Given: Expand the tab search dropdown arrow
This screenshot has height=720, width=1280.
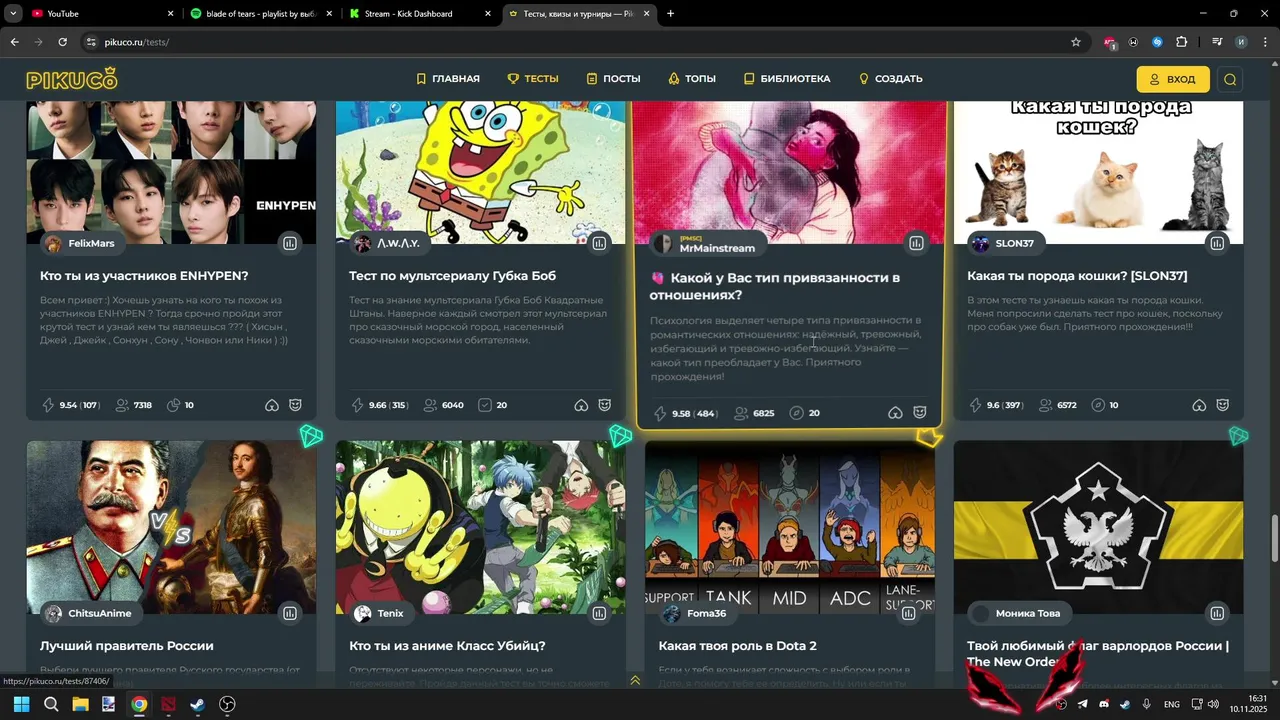Looking at the screenshot, I should [x=13, y=14].
